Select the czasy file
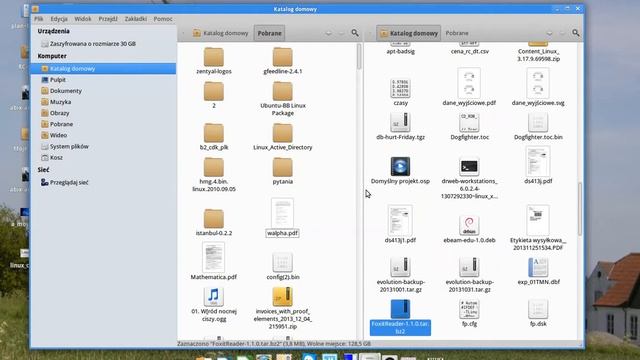This screenshot has width=640, height=360. [400, 88]
